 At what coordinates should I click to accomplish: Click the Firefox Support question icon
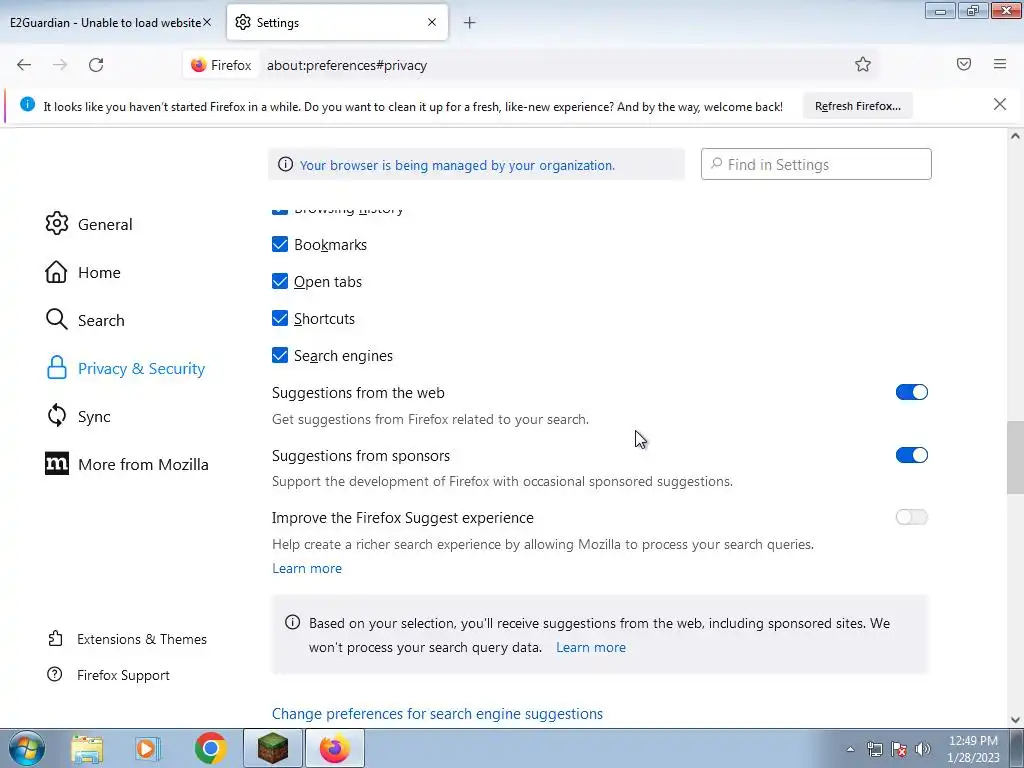(x=55, y=674)
